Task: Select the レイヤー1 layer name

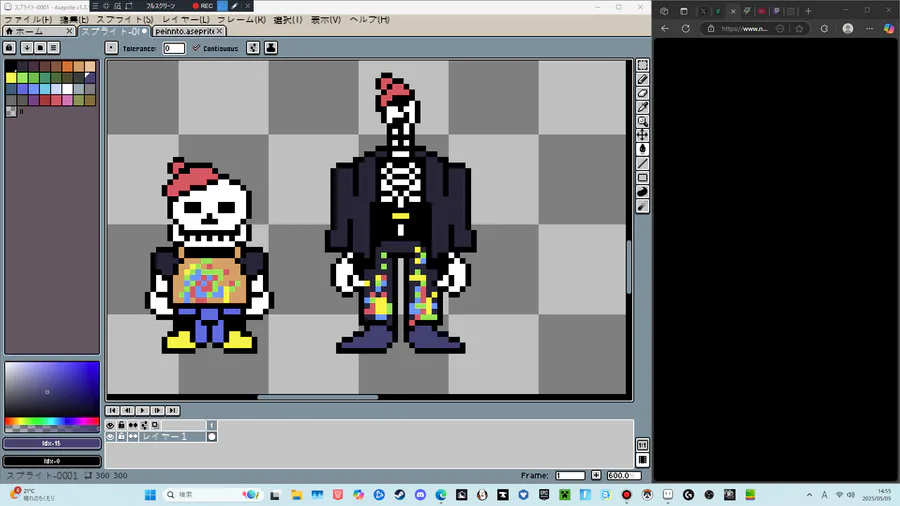Action: tap(172, 437)
